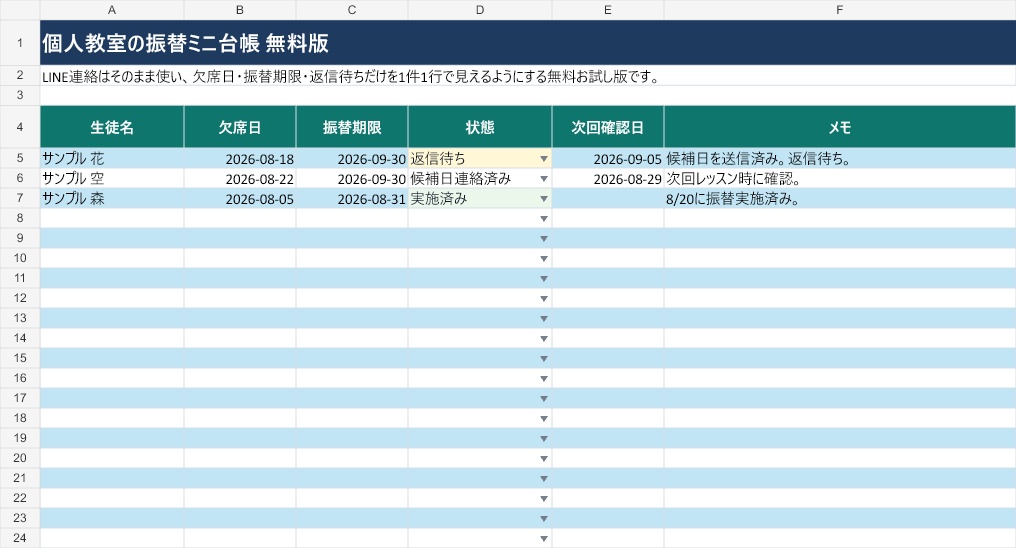This screenshot has height=548, width=1016.
Task: Select row 1 header number
Action: 20,43
